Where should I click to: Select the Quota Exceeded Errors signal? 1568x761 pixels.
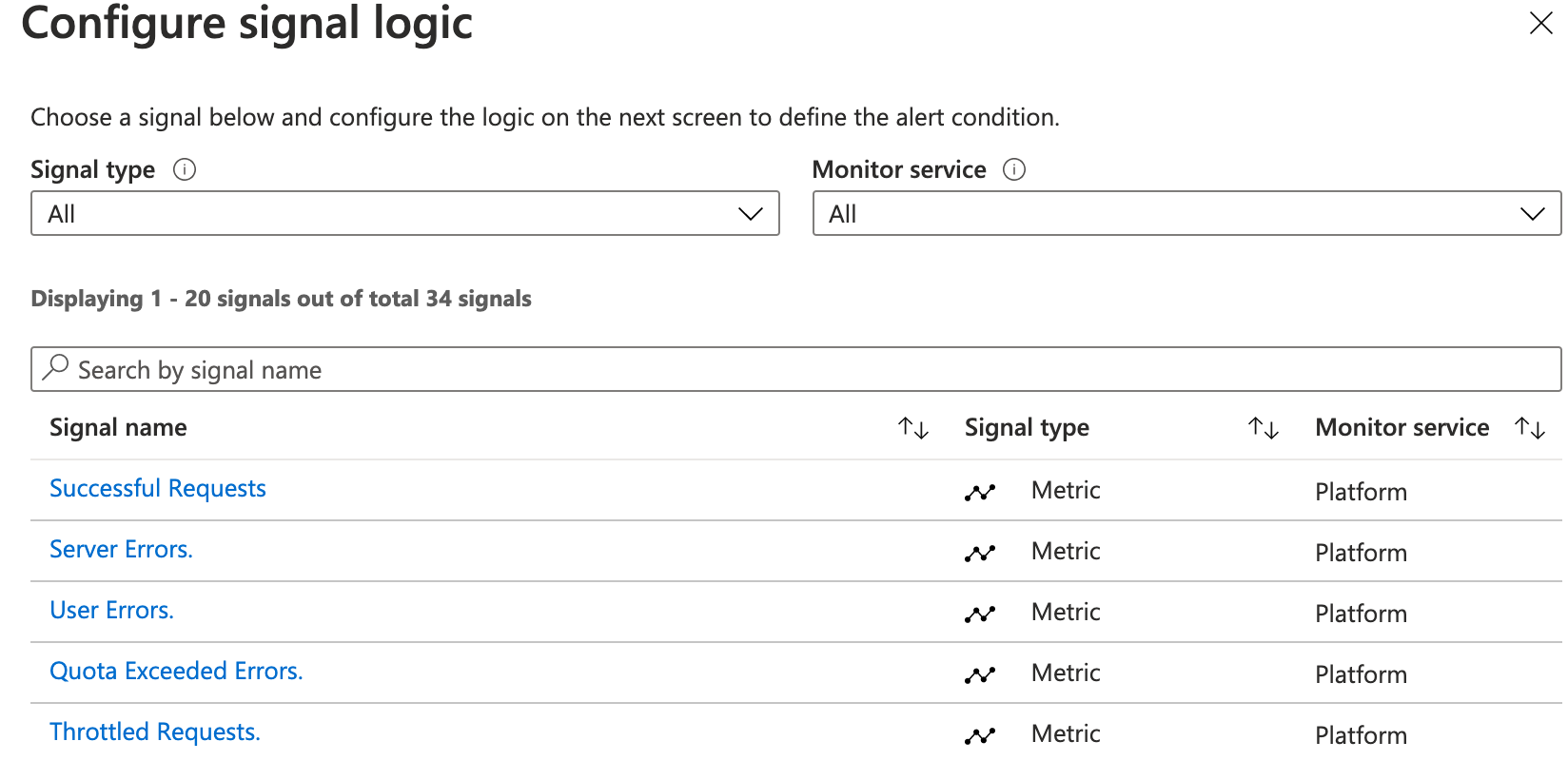tap(176, 671)
